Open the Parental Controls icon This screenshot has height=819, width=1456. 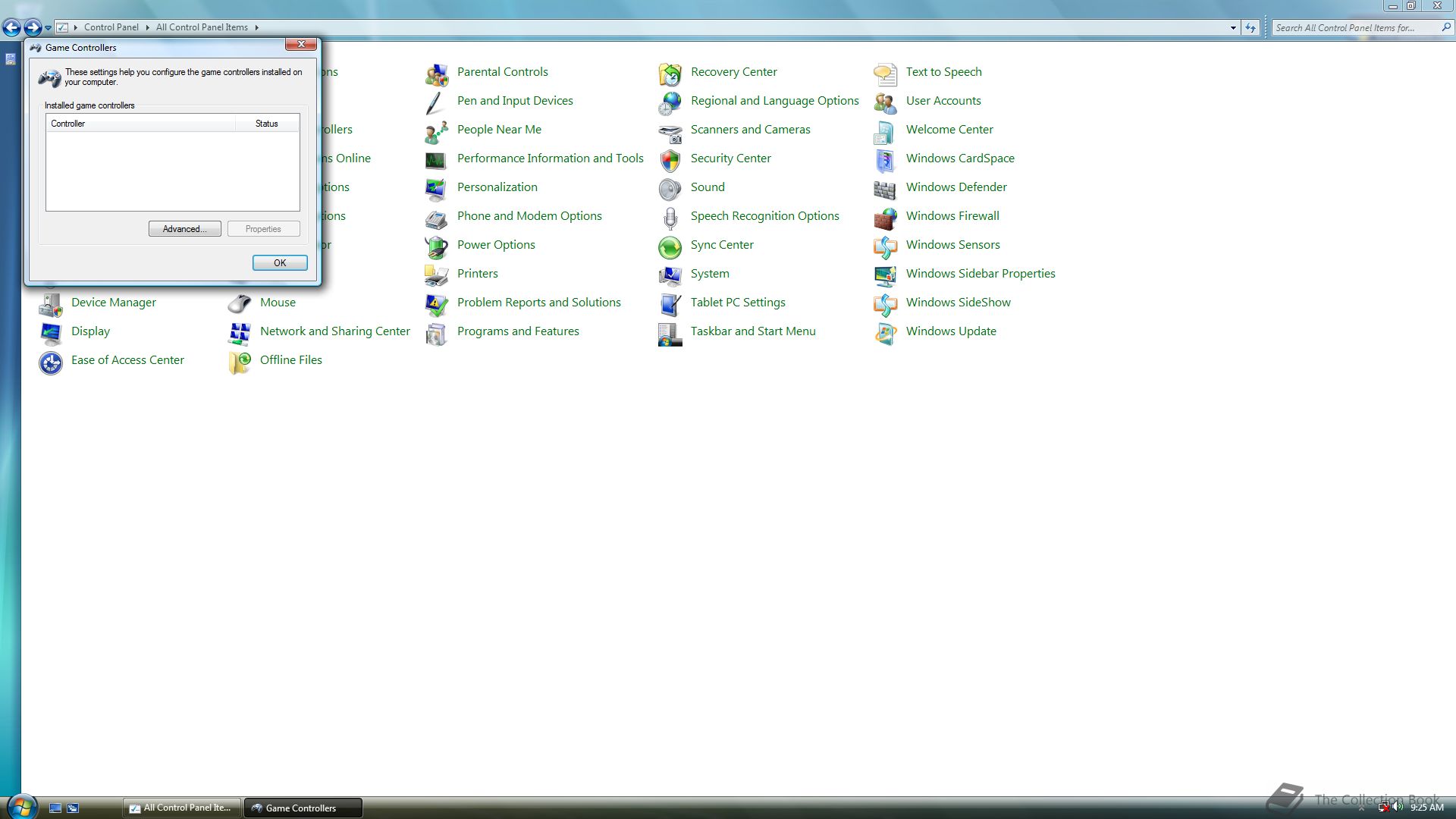tap(436, 74)
